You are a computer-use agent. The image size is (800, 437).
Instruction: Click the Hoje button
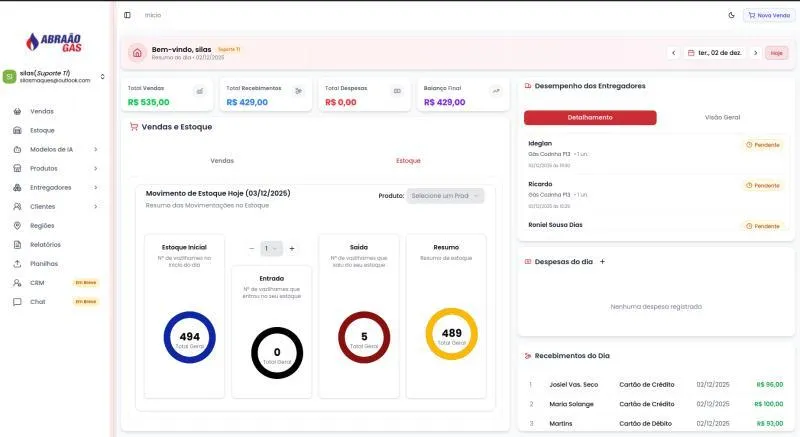[777, 53]
